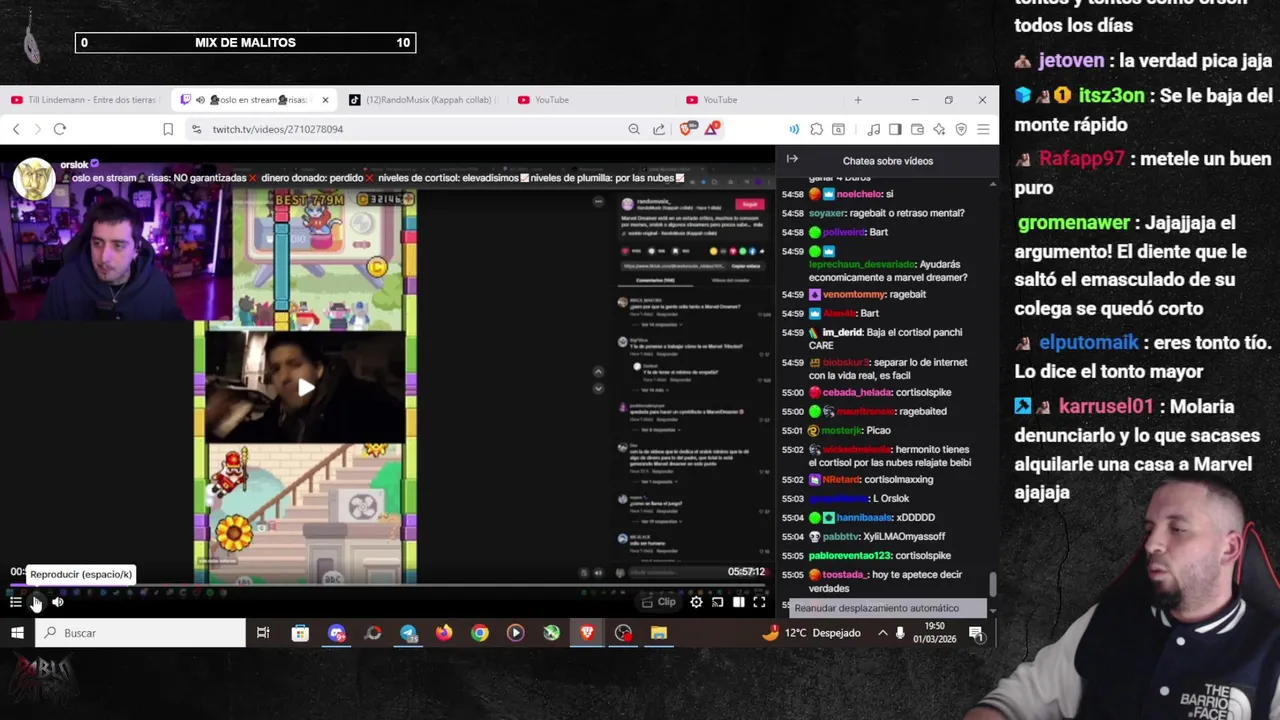Go back using the browser back arrow
Screen dimensions: 1280x720
coord(16,129)
